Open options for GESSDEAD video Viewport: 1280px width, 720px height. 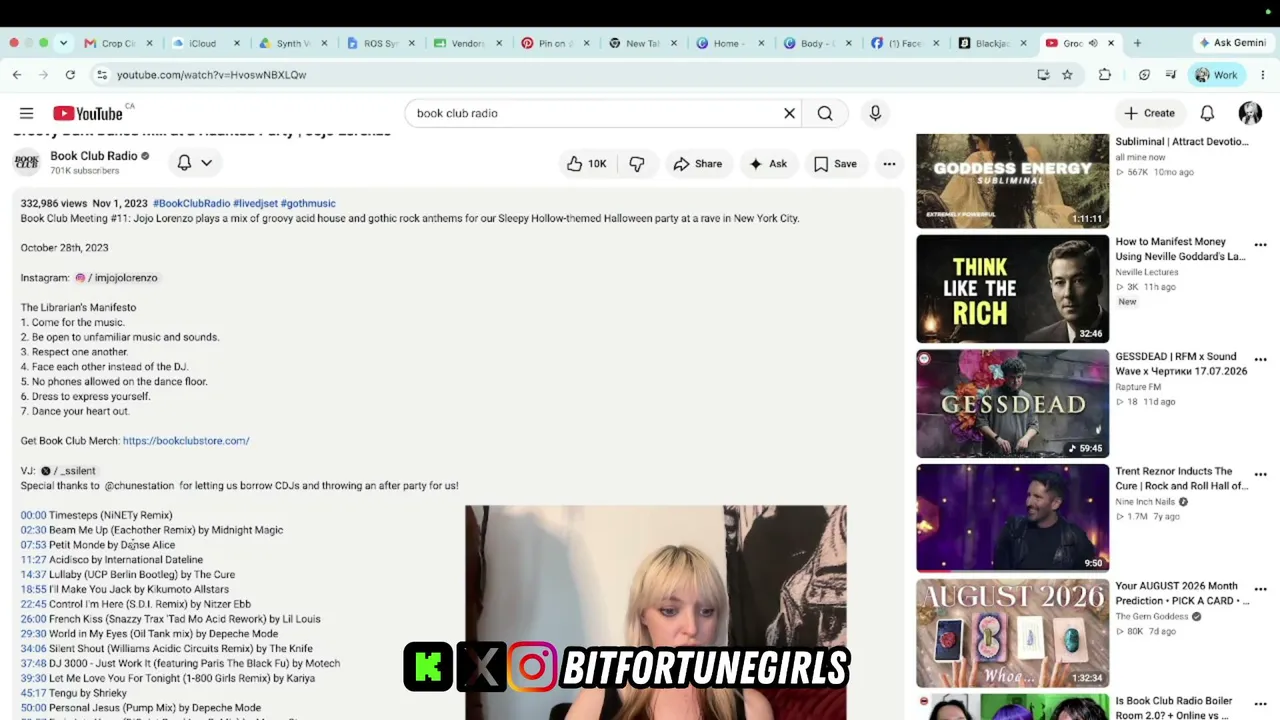[x=1260, y=360]
